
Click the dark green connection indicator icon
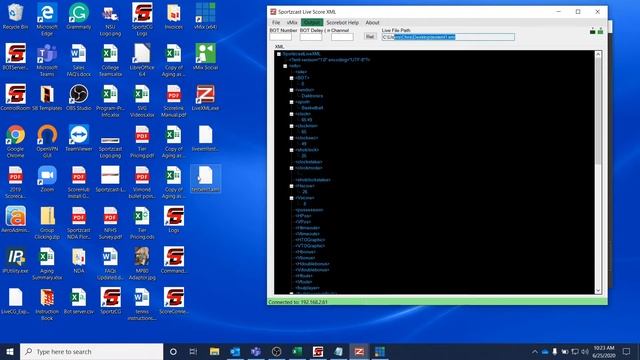click(x=592, y=31)
